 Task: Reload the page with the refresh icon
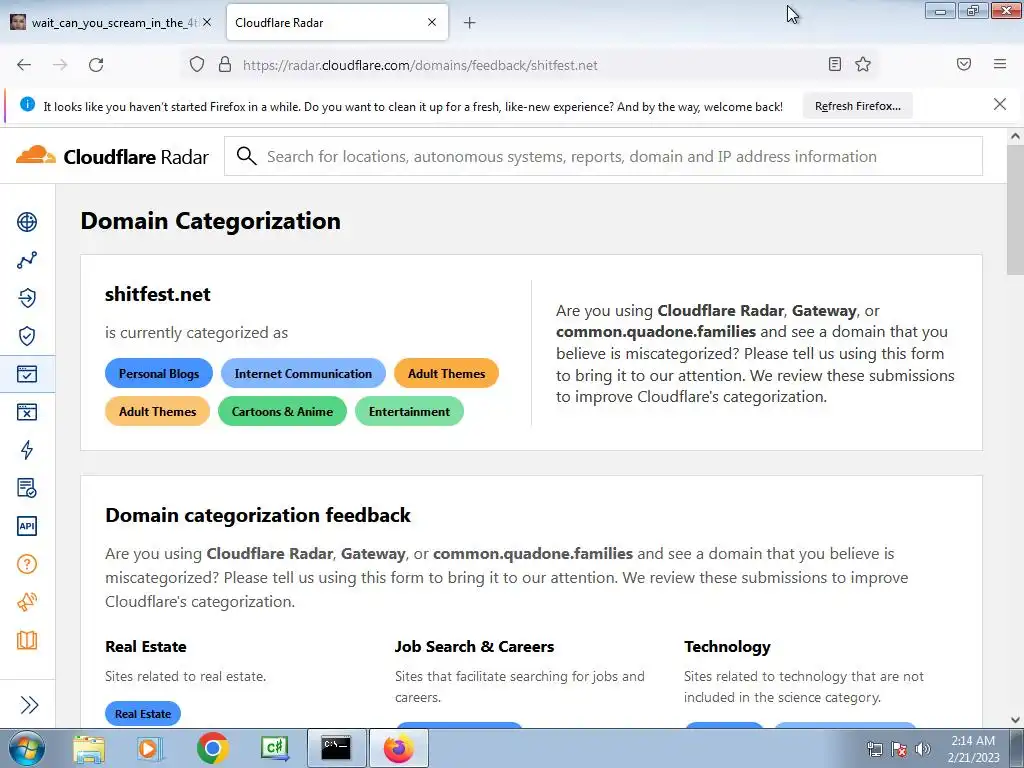96,65
